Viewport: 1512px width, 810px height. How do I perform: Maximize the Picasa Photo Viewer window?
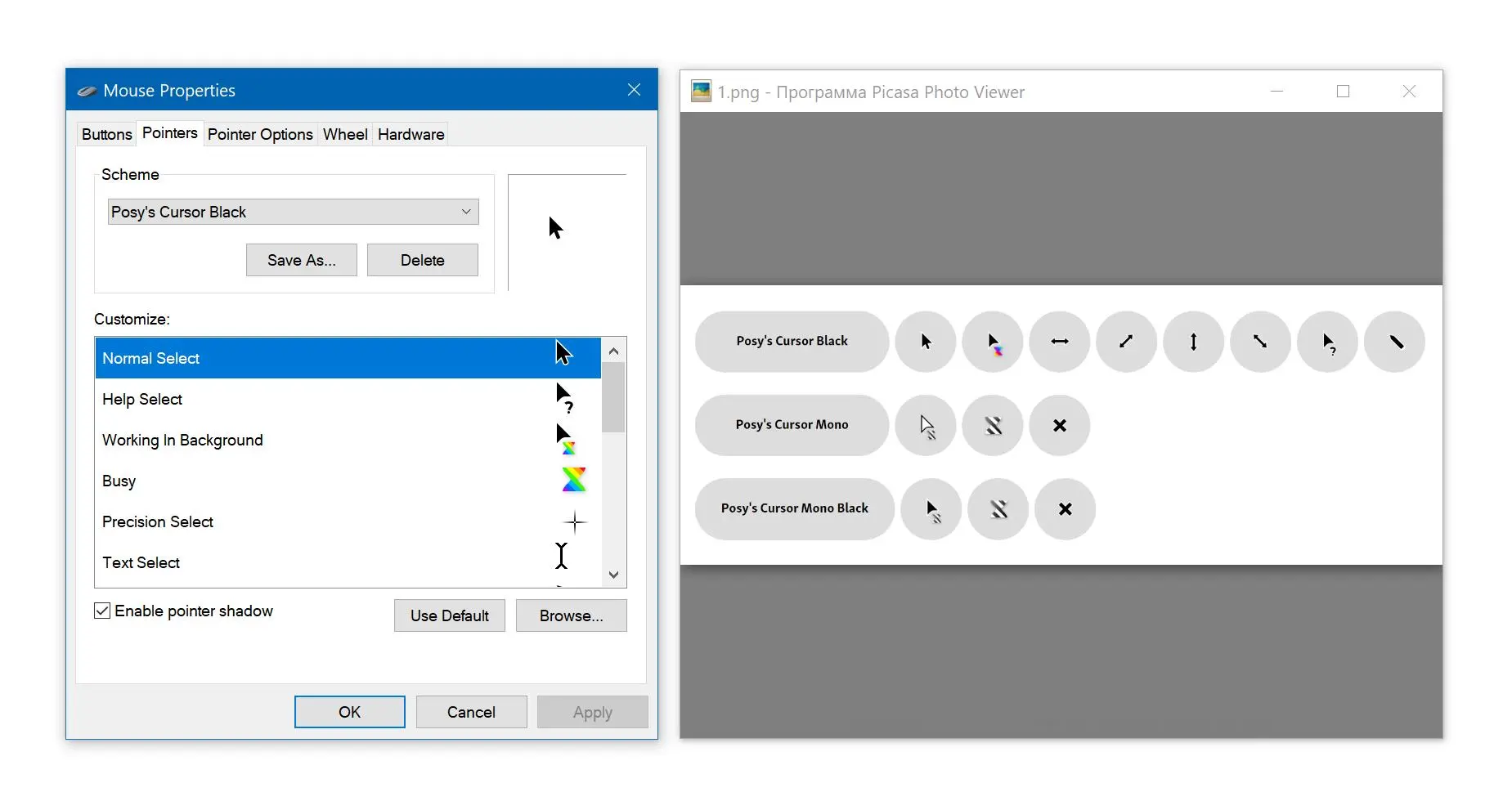click(1343, 92)
